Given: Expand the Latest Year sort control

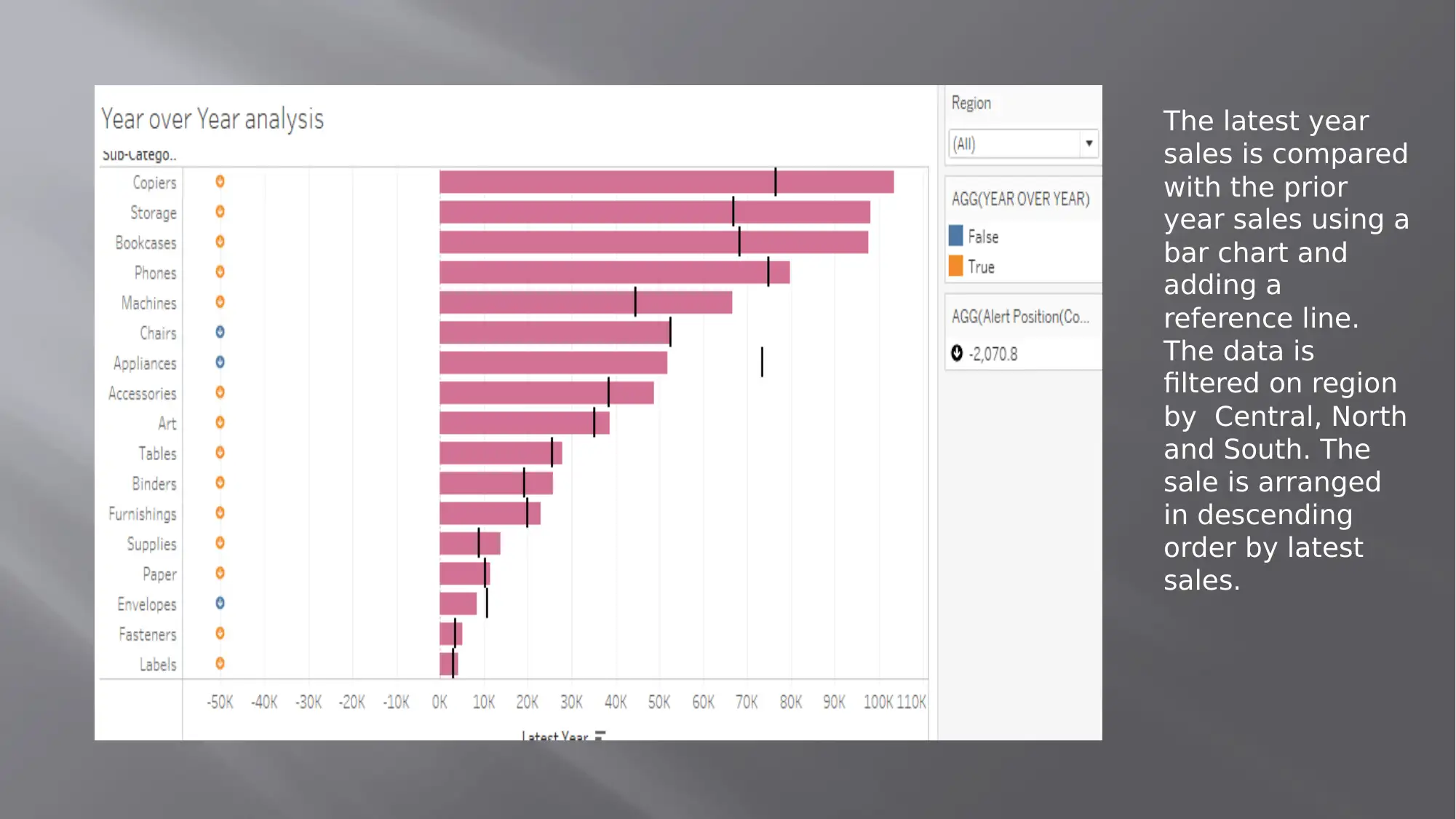Looking at the screenshot, I should tap(601, 734).
